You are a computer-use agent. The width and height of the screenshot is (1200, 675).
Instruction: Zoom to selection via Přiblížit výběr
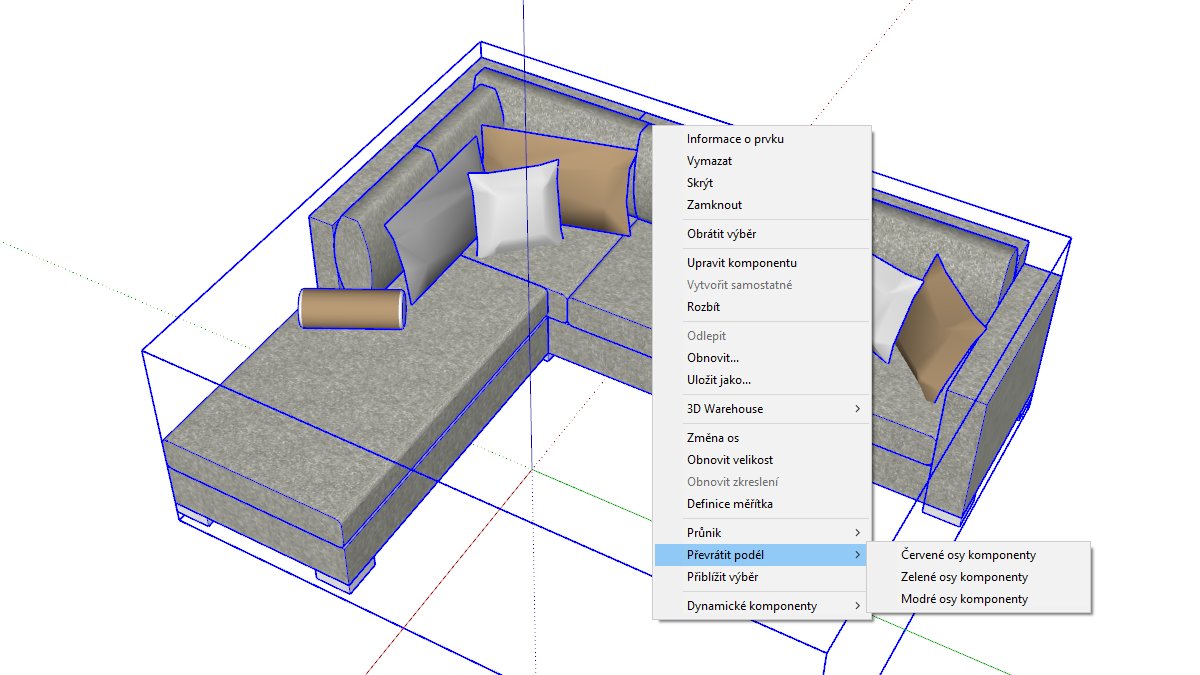tap(722, 577)
